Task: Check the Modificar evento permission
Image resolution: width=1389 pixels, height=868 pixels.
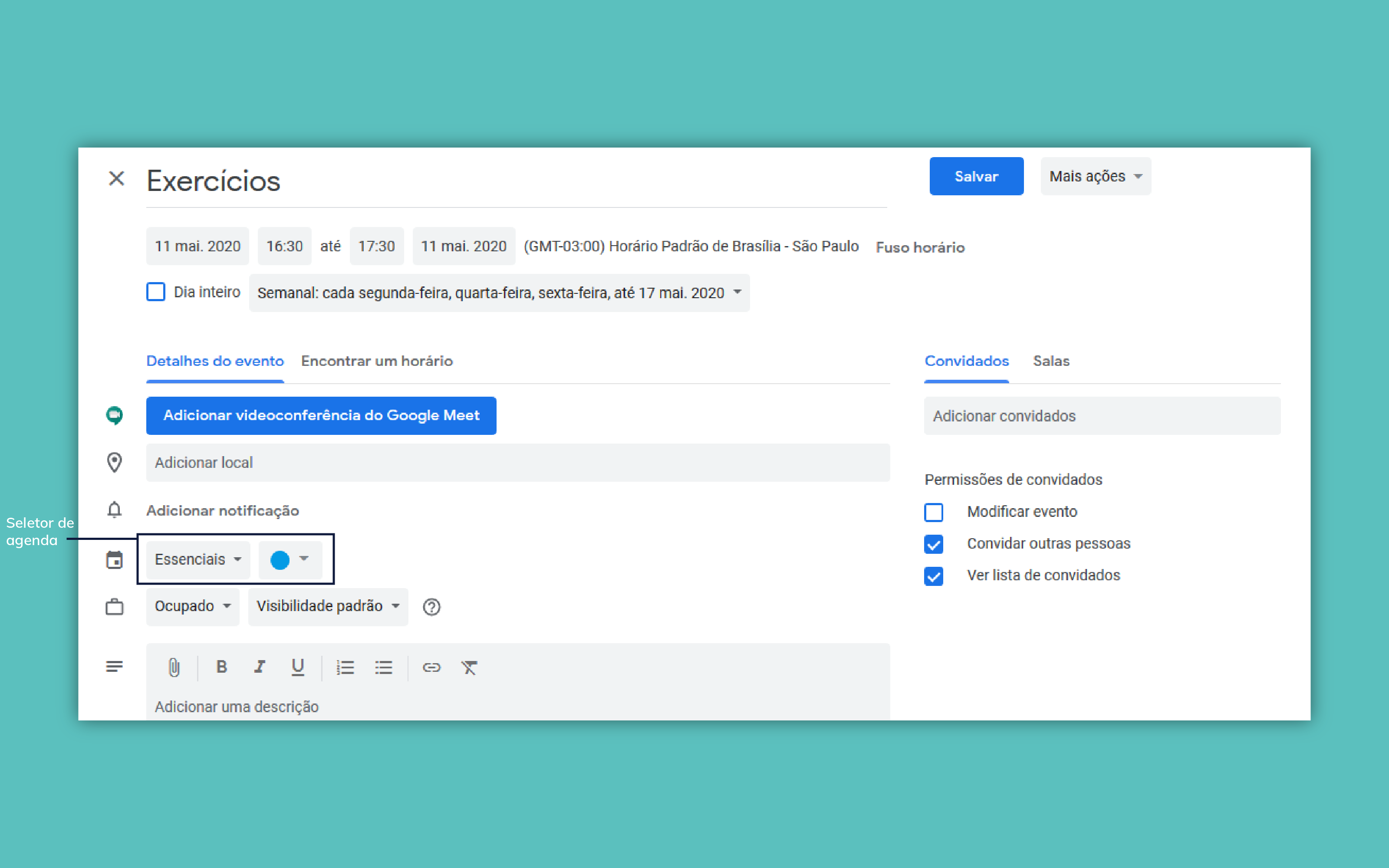Action: [x=934, y=512]
